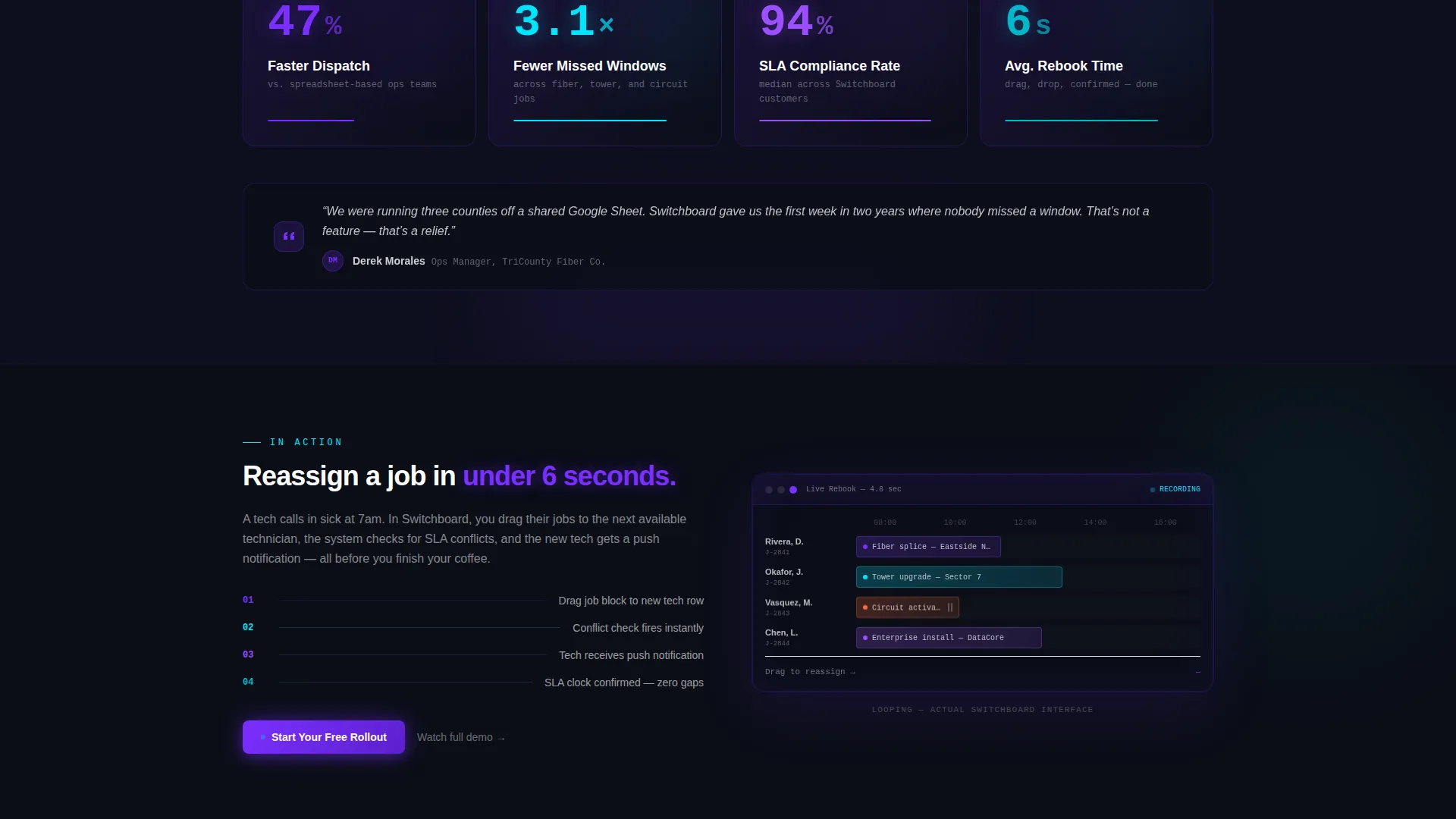Click the Rivera, D. technician row label

tap(784, 541)
